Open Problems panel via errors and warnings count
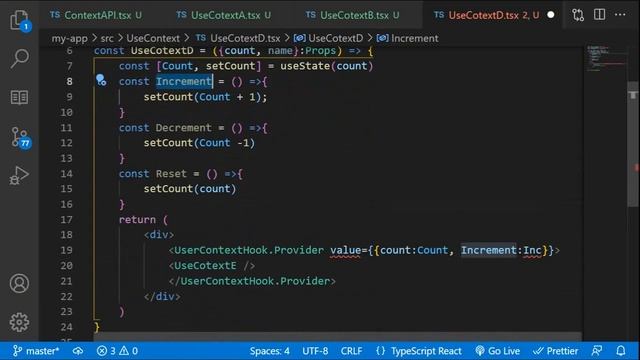The width and height of the screenshot is (640, 360). [x=118, y=351]
